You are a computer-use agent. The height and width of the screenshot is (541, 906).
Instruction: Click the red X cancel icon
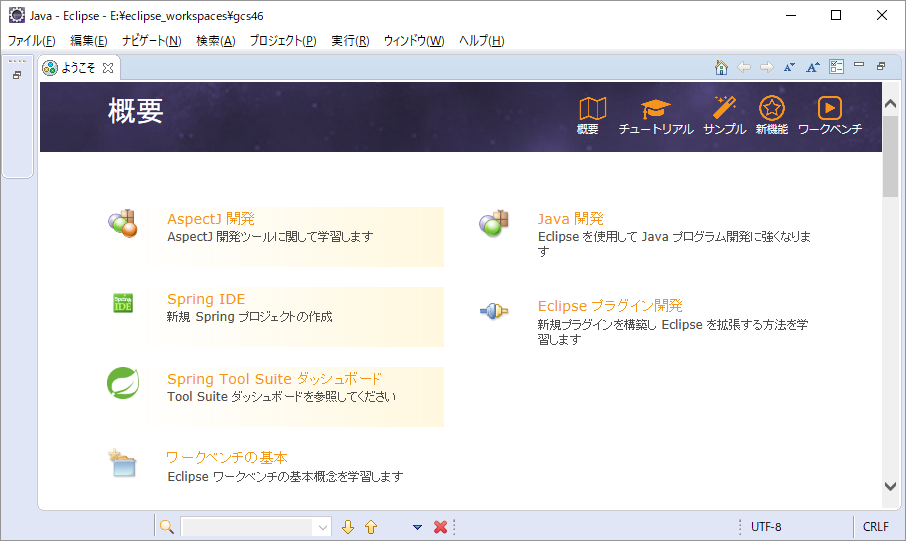(x=440, y=527)
